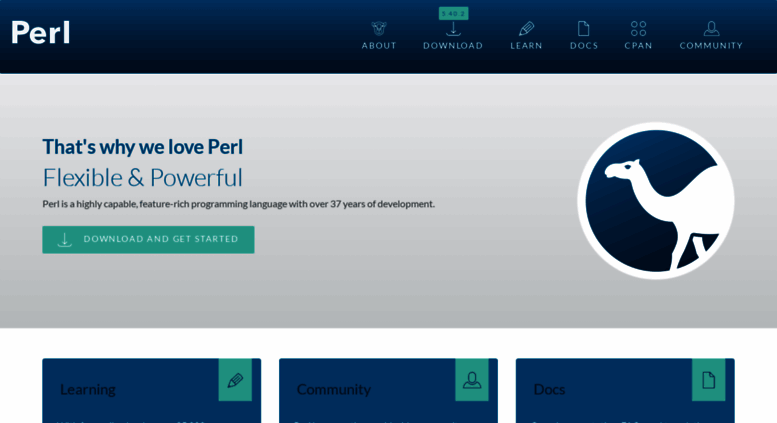Click the Download and Get Started button
The height and width of the screenshot is (423, 777).
[148, 240]
